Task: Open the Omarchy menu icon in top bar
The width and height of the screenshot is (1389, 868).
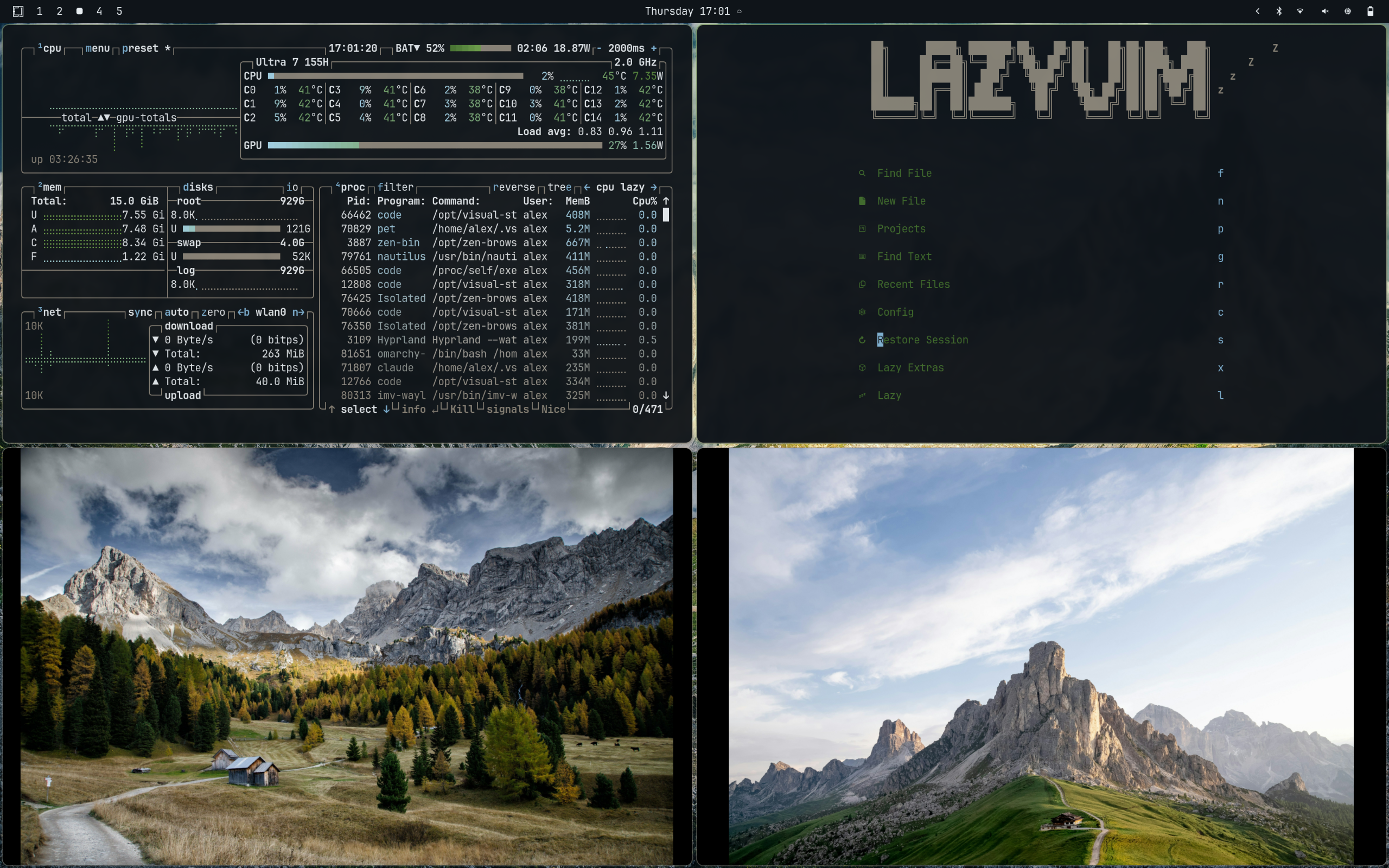Action: coord(18,11)
